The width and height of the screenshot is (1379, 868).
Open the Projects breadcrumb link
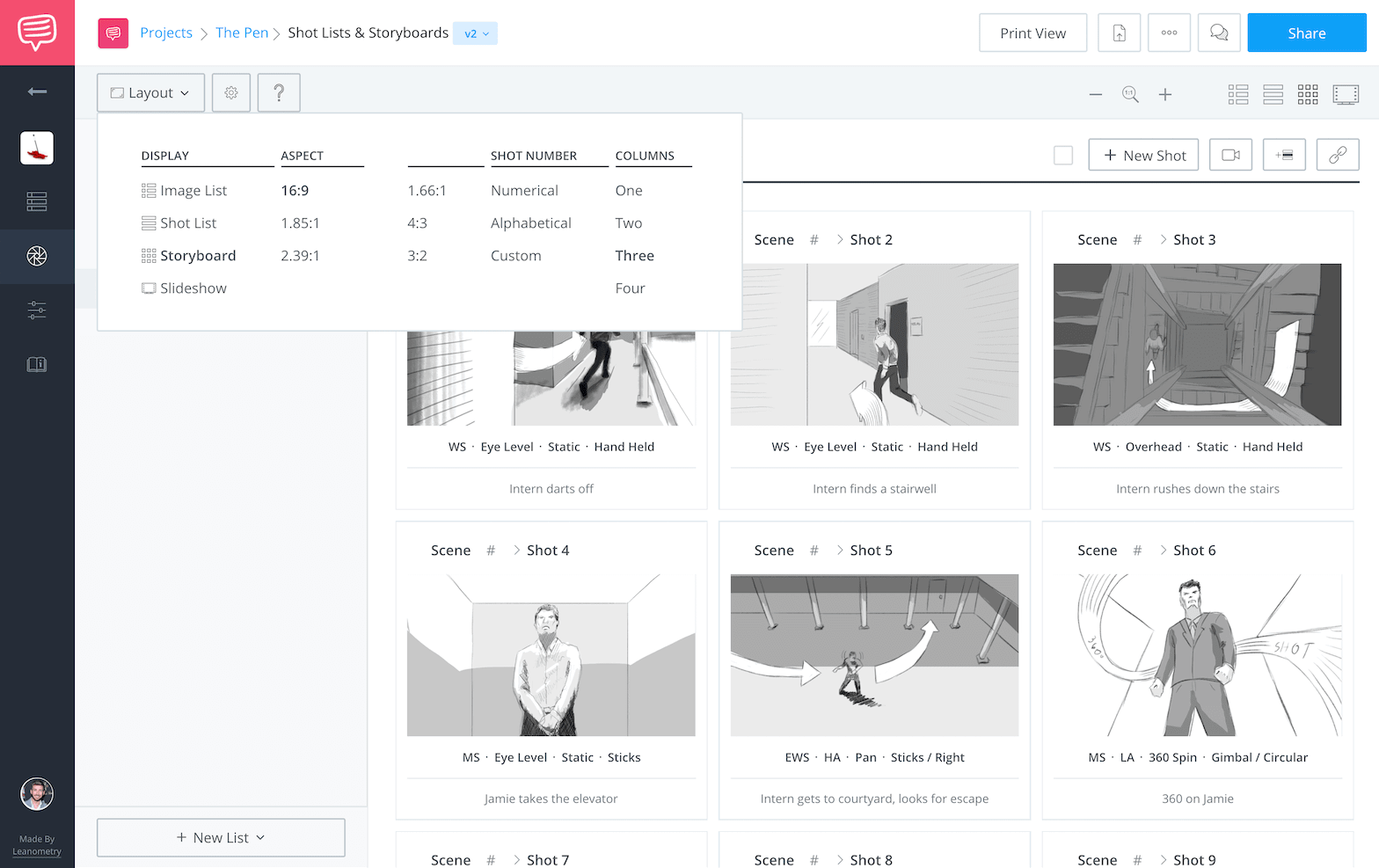166,33
